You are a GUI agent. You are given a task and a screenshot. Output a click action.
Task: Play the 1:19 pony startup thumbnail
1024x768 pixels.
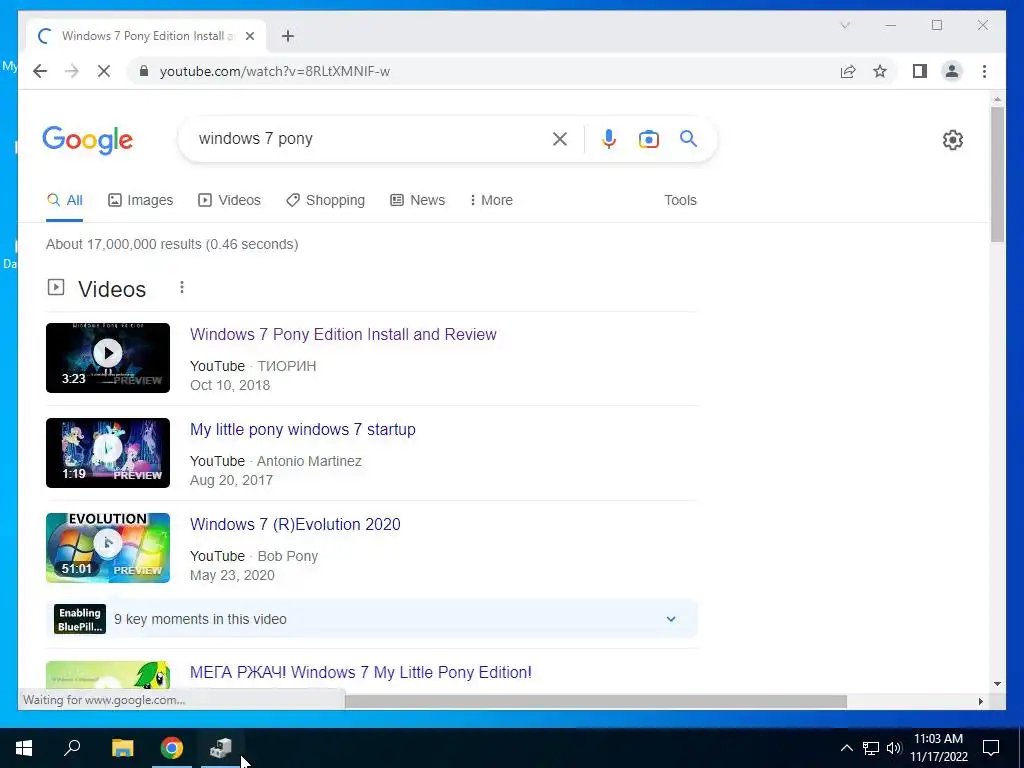tap(108, 453)
